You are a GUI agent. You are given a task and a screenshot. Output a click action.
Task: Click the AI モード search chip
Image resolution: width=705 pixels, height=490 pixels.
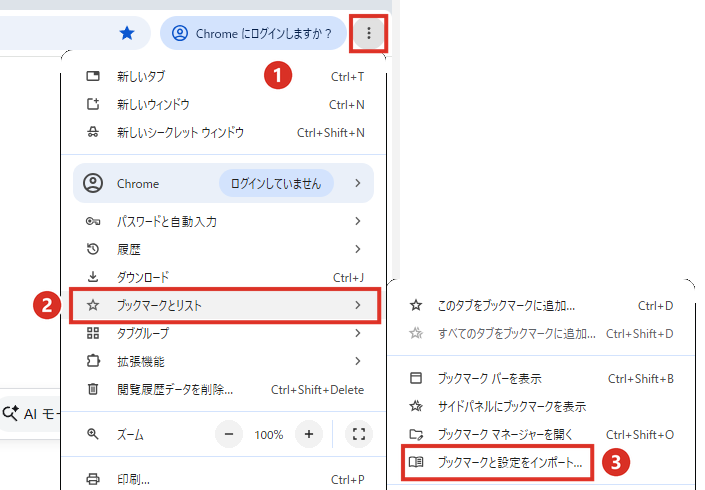coord(30,414)
